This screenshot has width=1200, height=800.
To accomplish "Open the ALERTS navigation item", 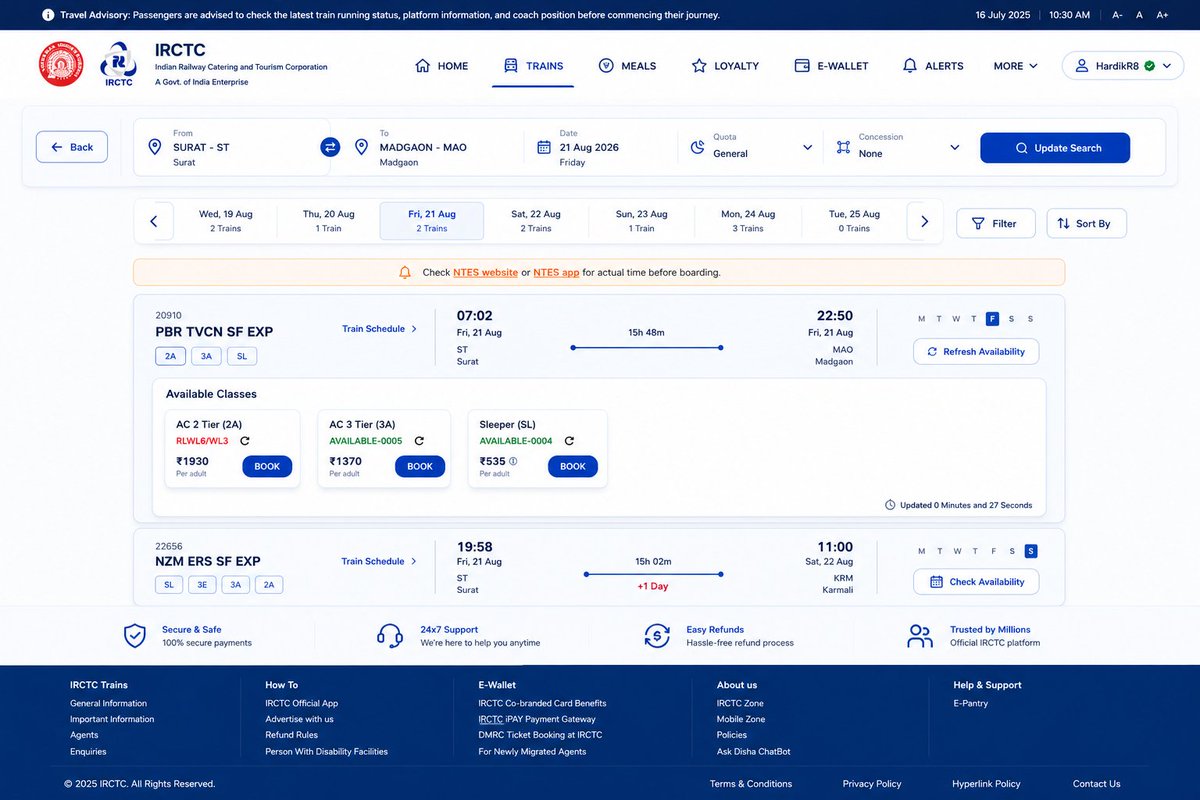I will 933,66.
